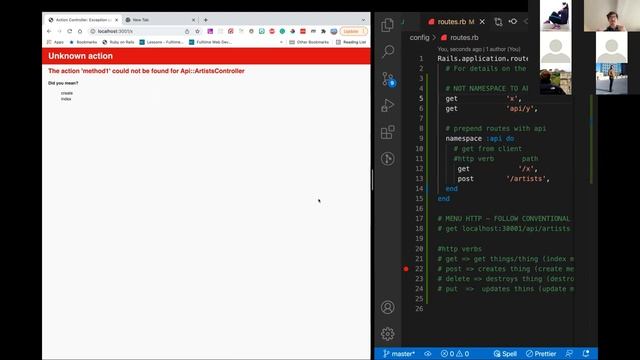Open the Bookmarks bookmark folder
This screenshot has width=640, height=360.
tap(83, 42)
